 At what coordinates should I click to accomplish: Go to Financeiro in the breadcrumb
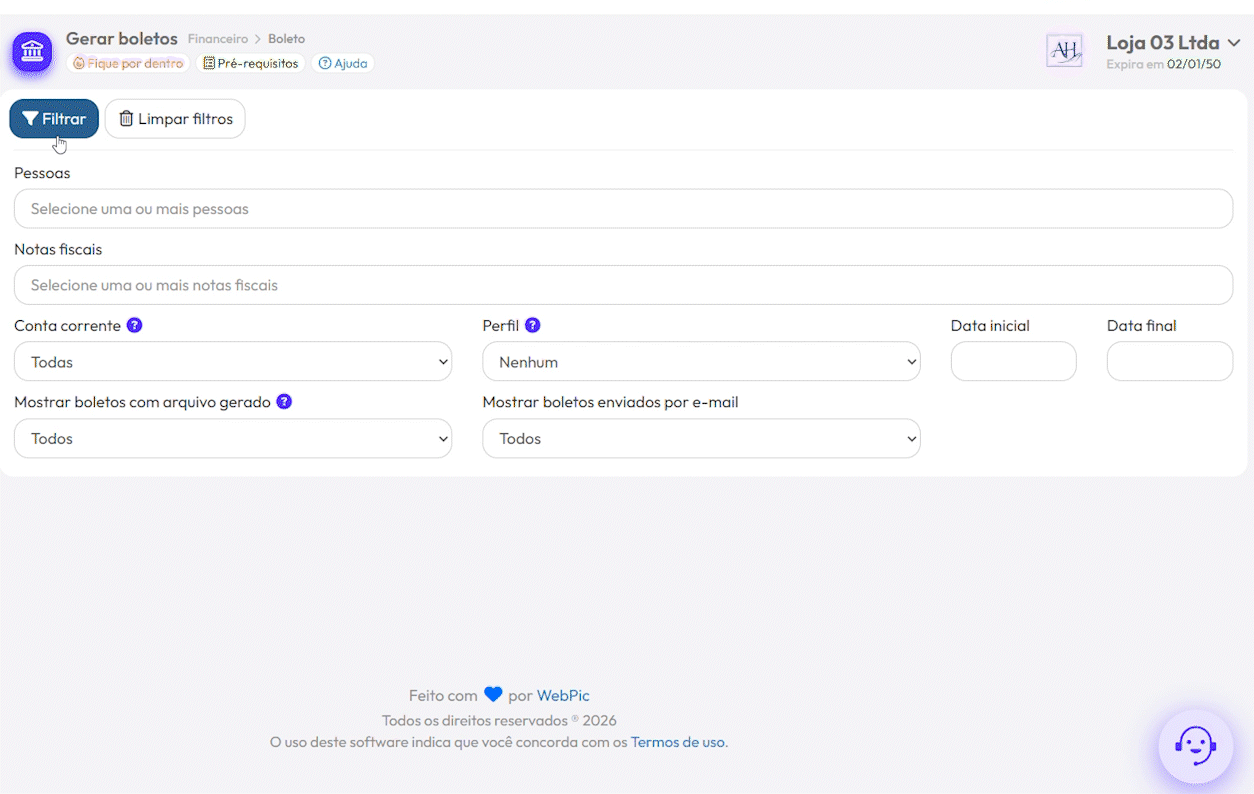tap(217, 39)
